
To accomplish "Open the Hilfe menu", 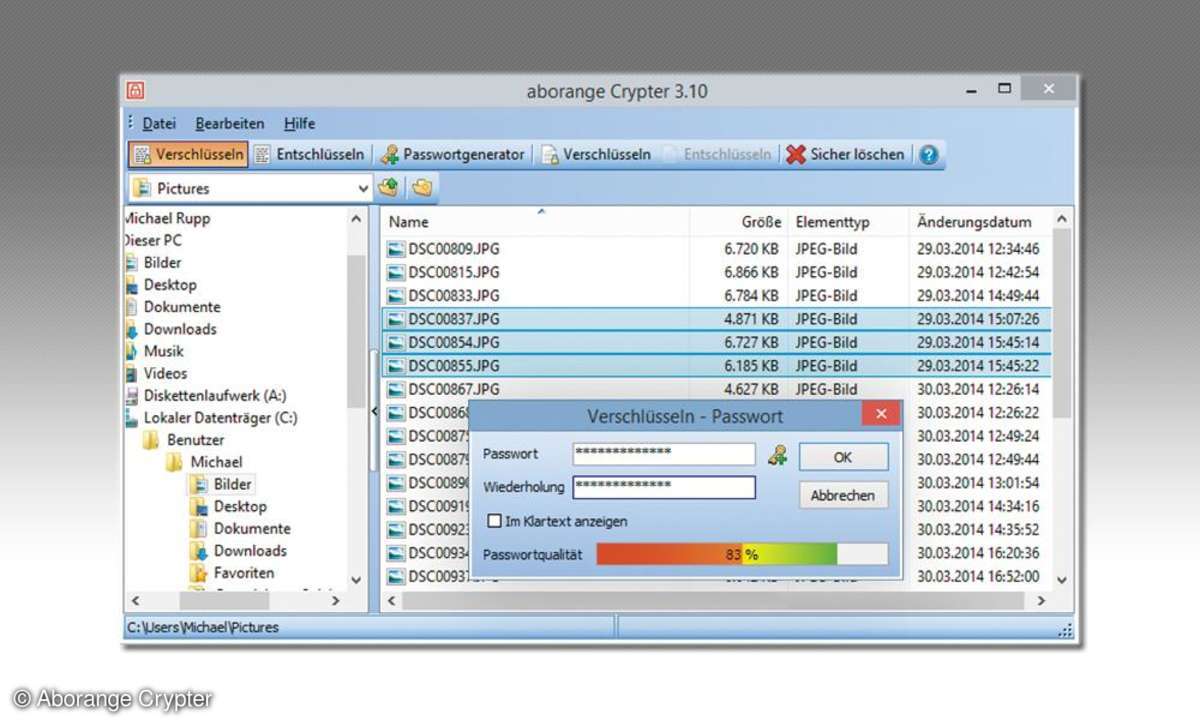I will [299, 124].
